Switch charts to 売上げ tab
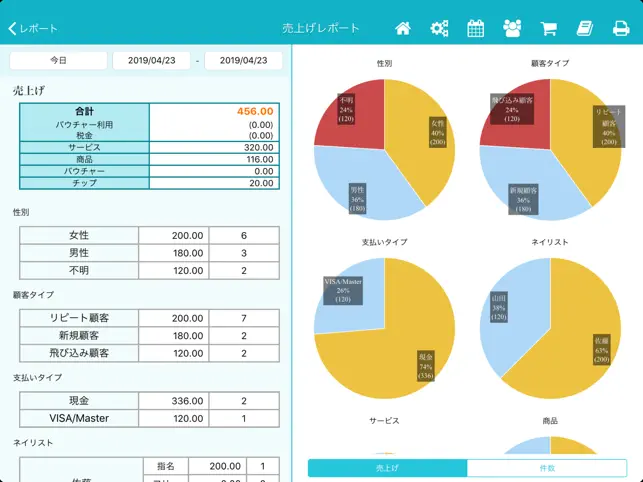643x482 pixels. 387,468
